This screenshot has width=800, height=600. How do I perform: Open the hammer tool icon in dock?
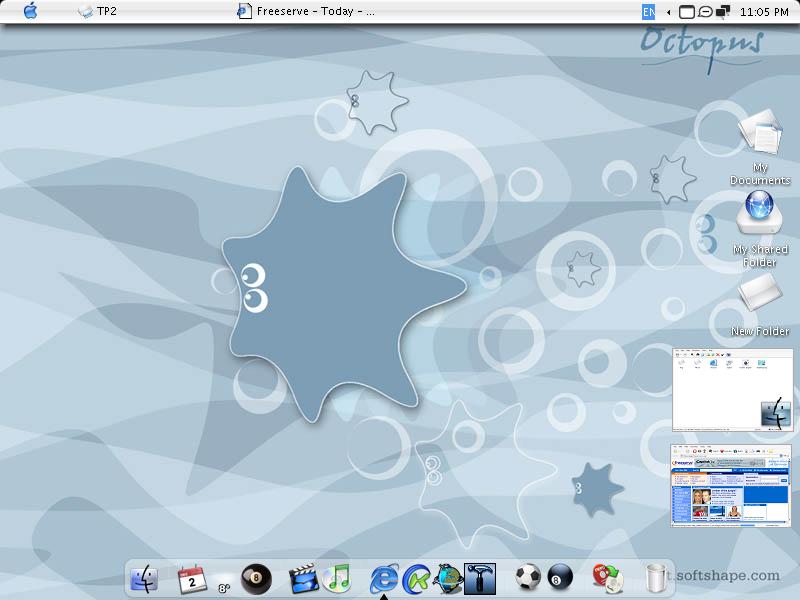[480, 579]
